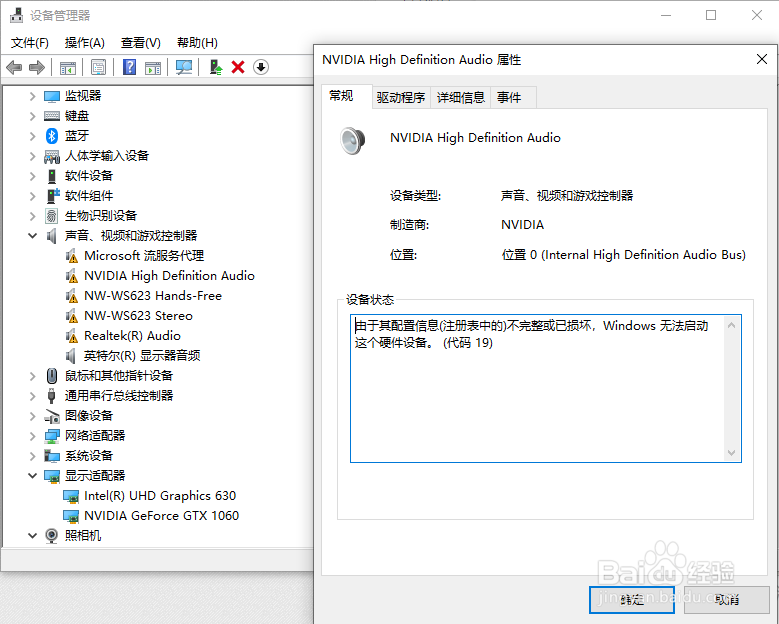Close the NVIDIA properties dialog
The height and width of the screenshot is (624, 779).
762,60
